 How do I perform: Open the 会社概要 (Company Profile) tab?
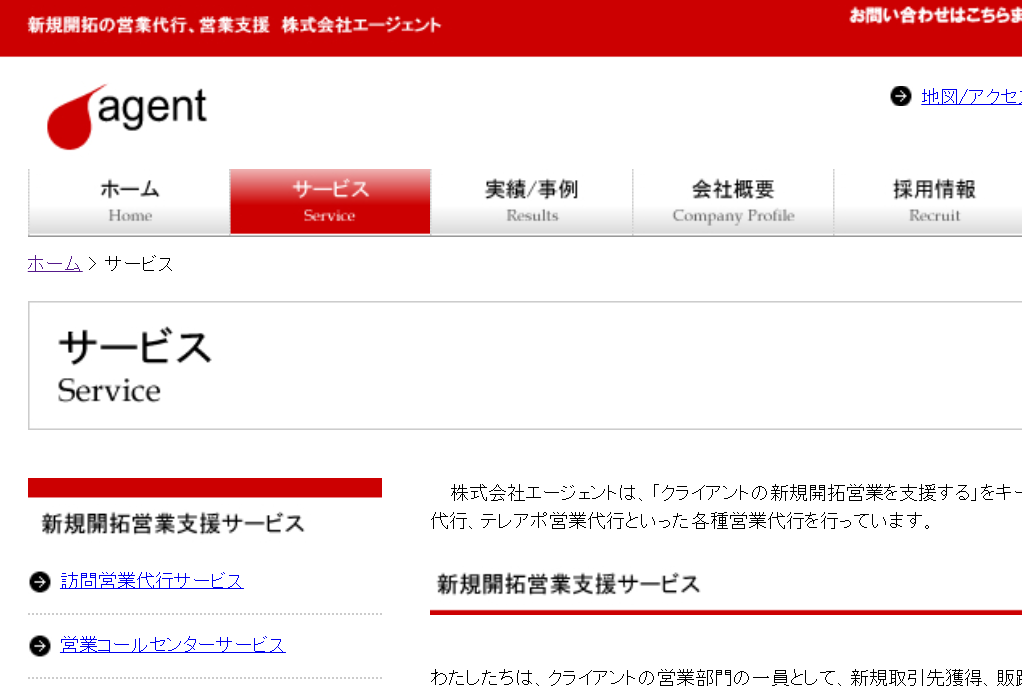(x=733, y=201)
